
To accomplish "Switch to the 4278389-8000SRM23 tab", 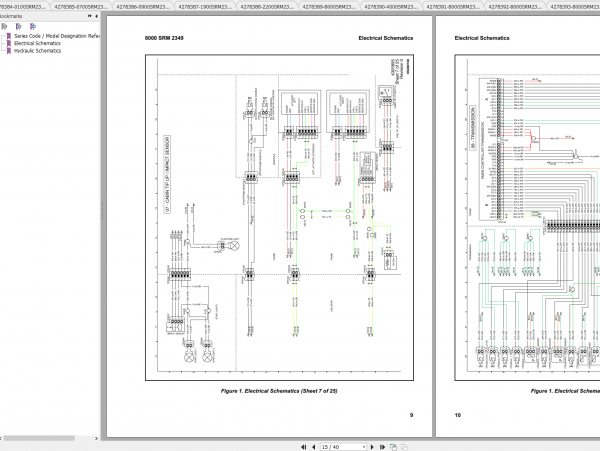I will 329,7.
